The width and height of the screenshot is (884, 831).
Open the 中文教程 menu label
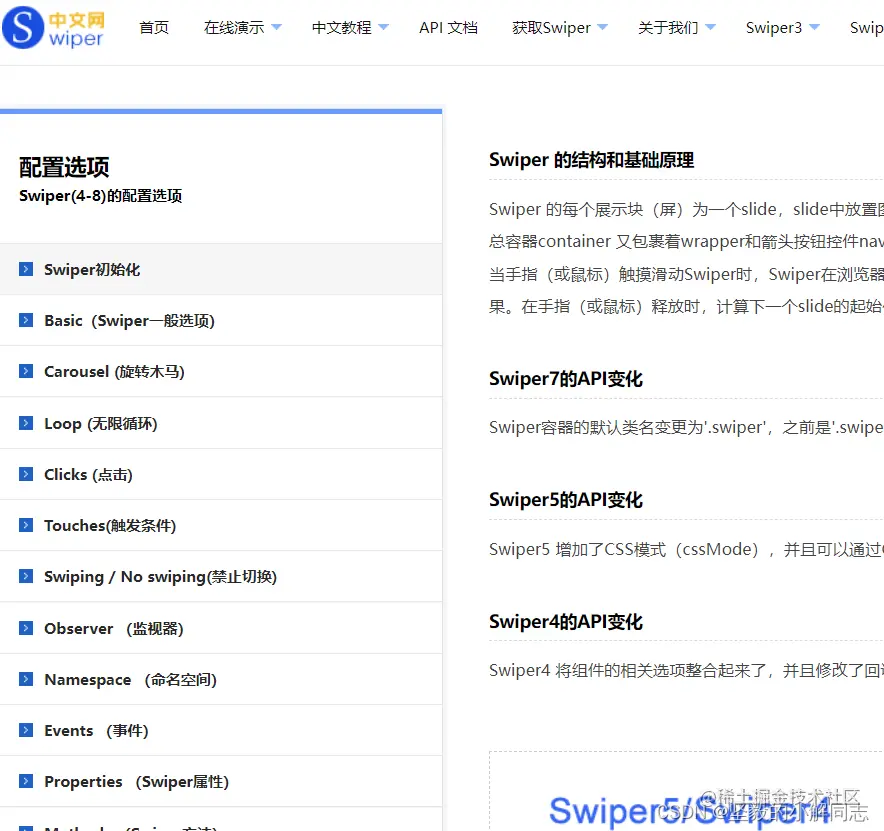tap(342, 27)
